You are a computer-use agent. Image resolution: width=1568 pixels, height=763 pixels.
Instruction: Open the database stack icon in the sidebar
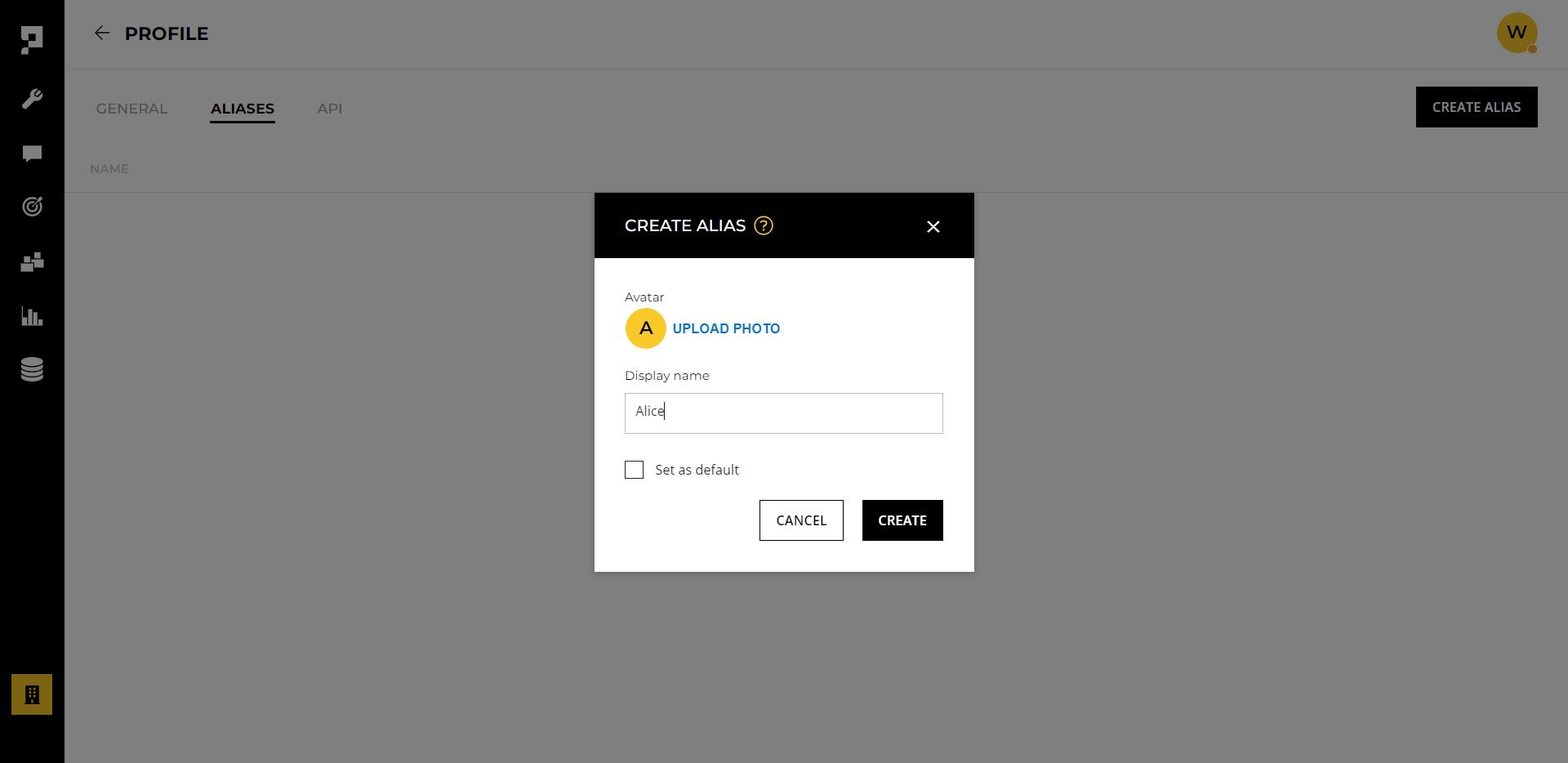point(32,369)
